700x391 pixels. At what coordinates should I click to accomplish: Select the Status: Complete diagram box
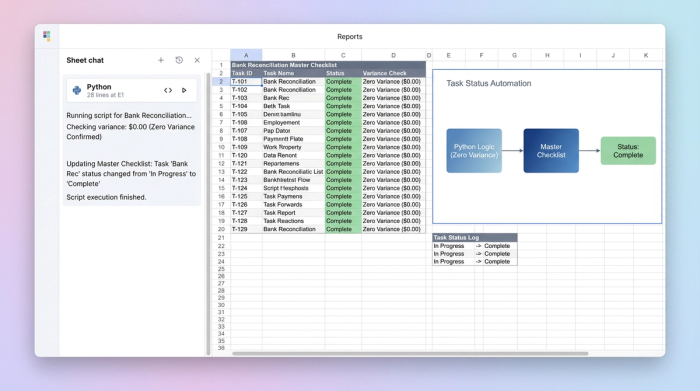[628, 151]
